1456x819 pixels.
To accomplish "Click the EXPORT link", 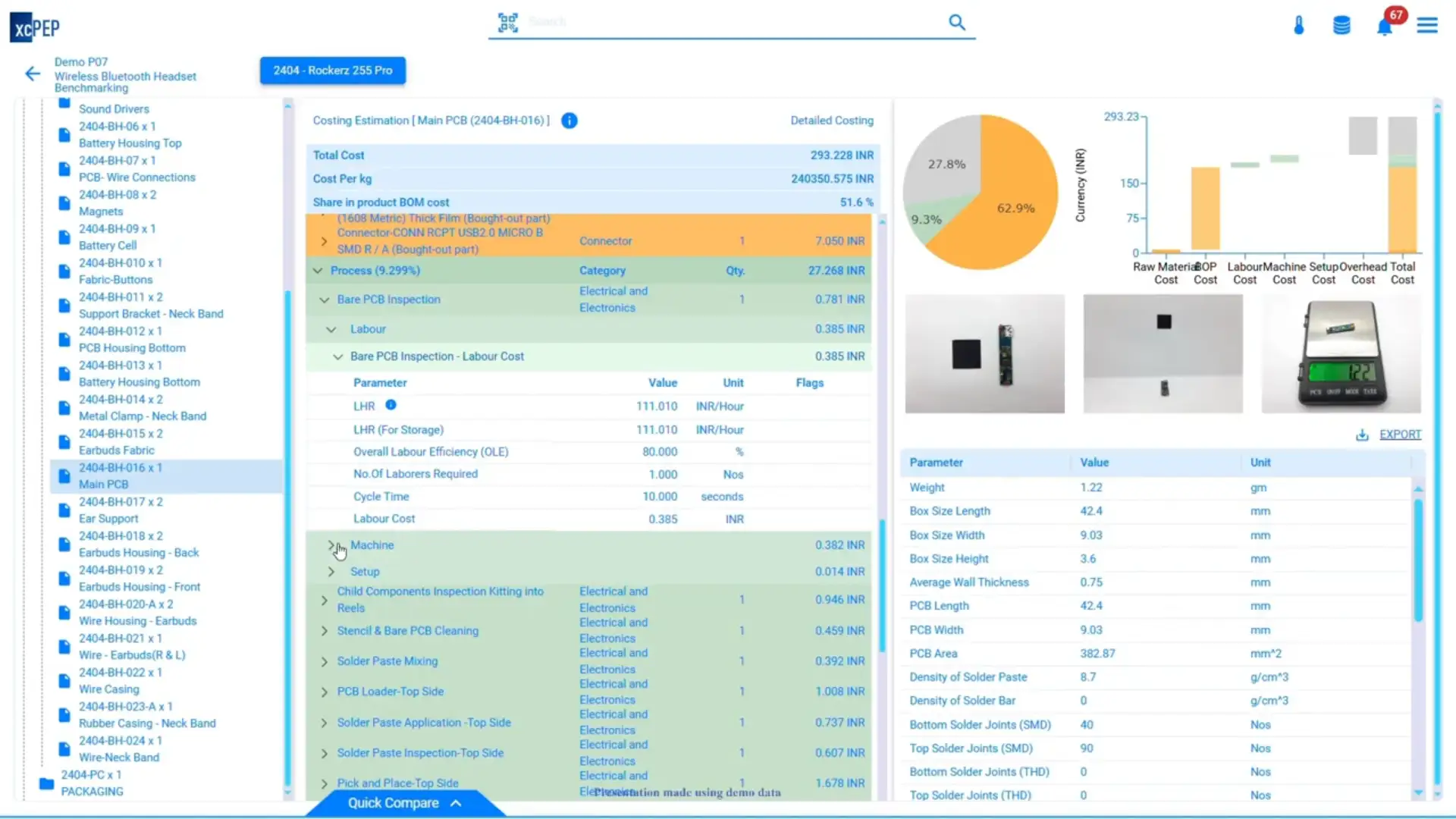I will 1400,435.
